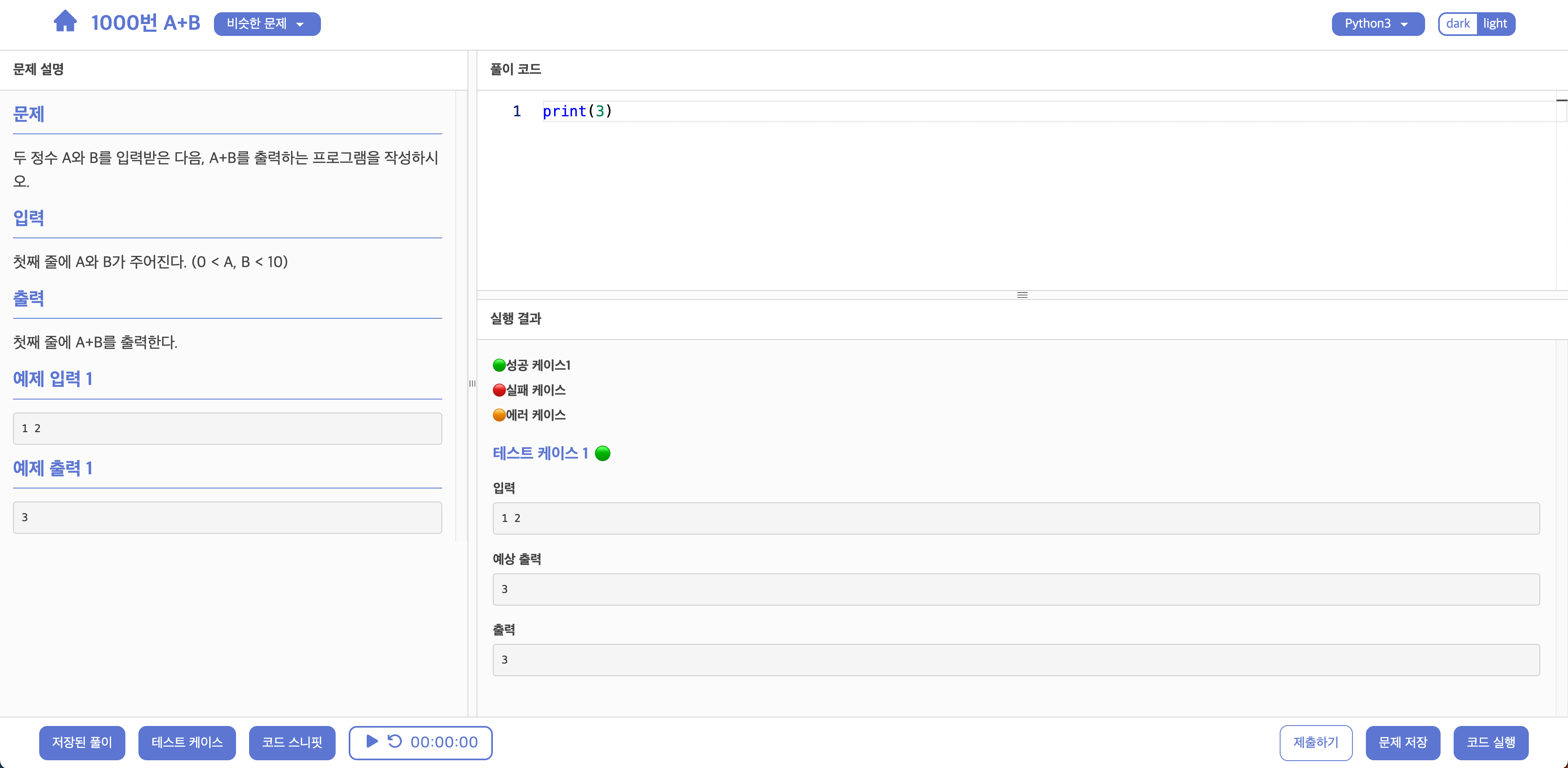Screen dimensions: 1568x768
Task: Open the 테스트 케이스 1 result header
Action: coord(540,454)
